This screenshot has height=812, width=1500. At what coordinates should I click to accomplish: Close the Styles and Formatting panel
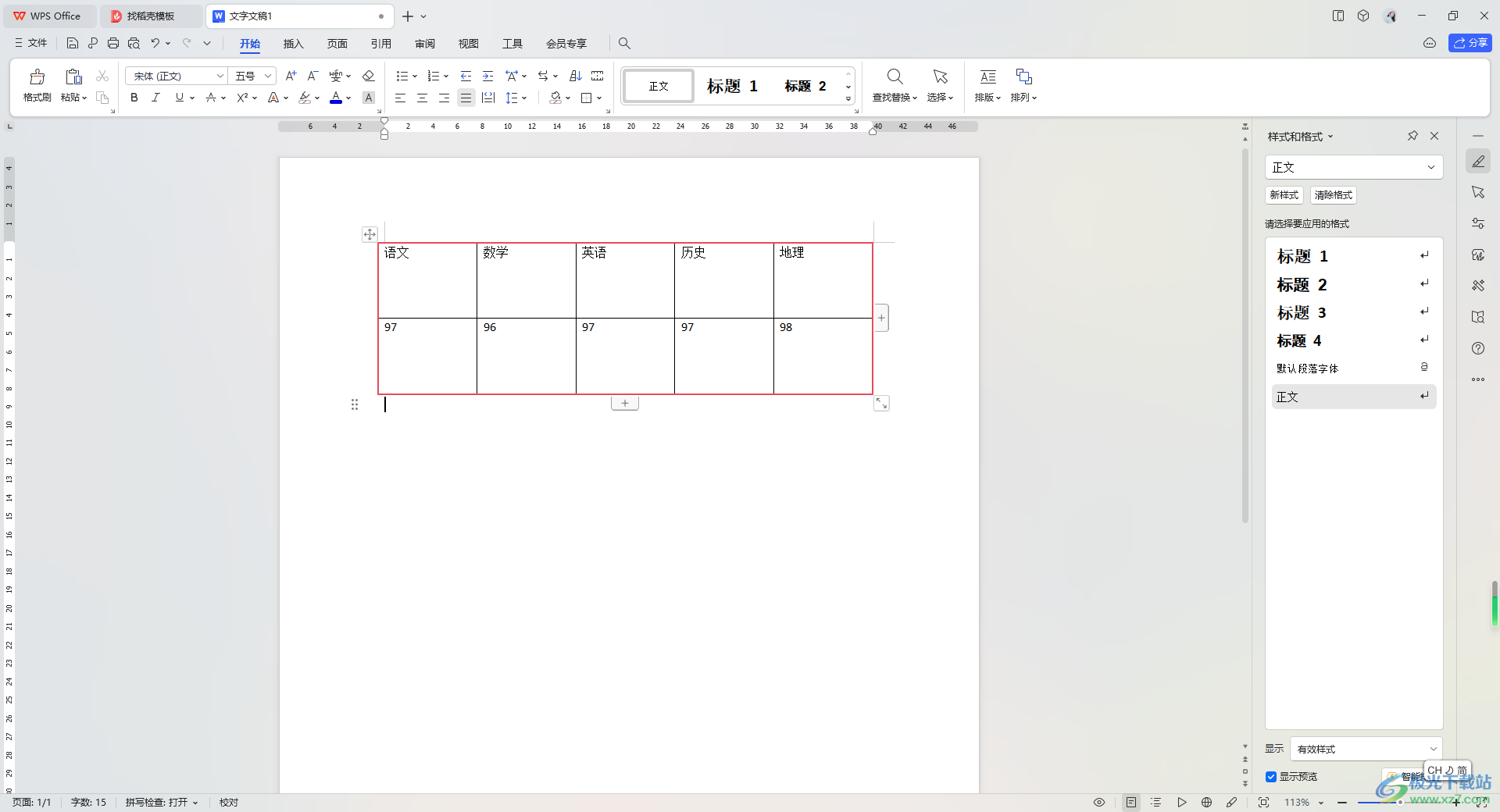point(1434,136)
